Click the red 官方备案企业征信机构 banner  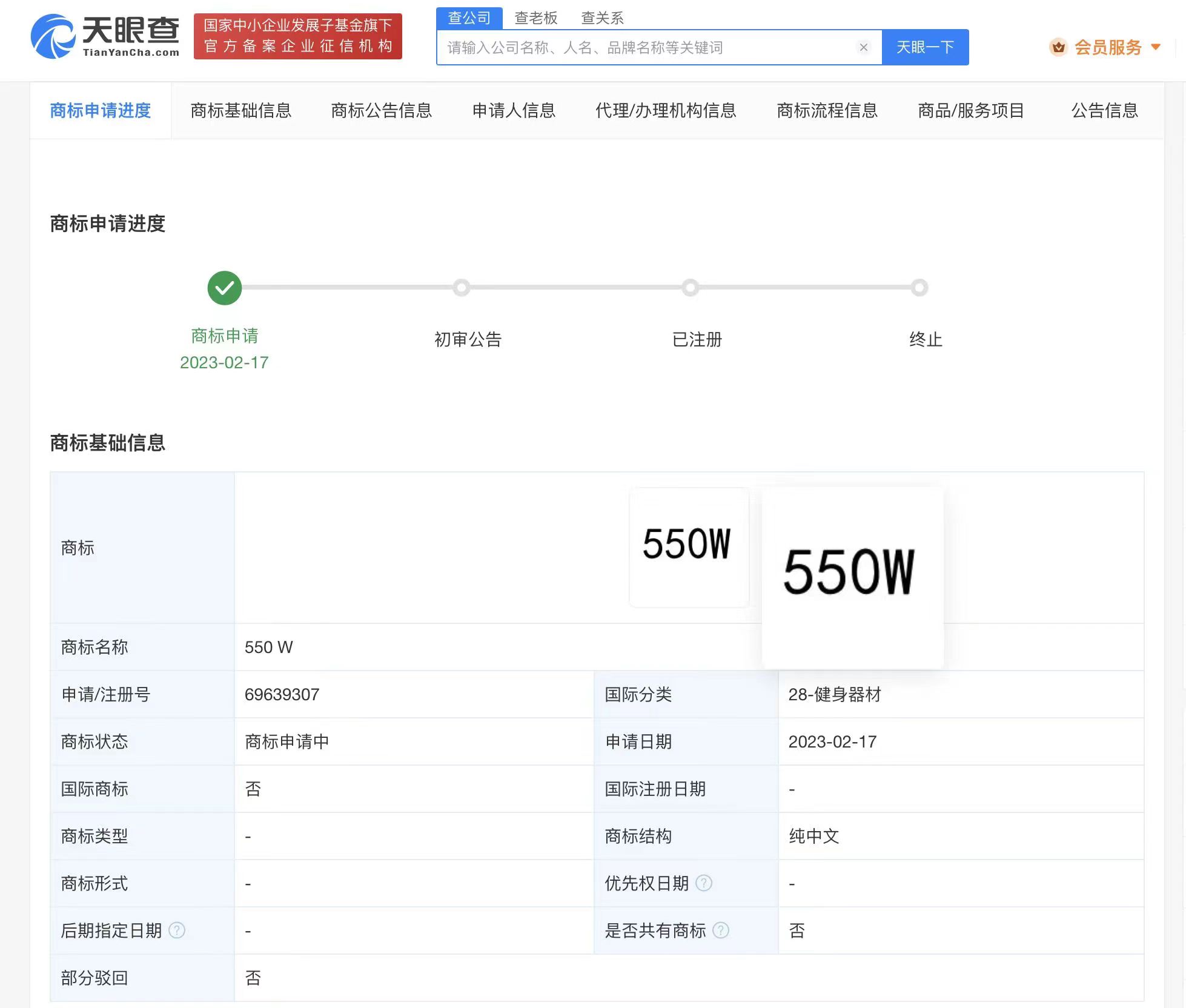tap(298, 36)
